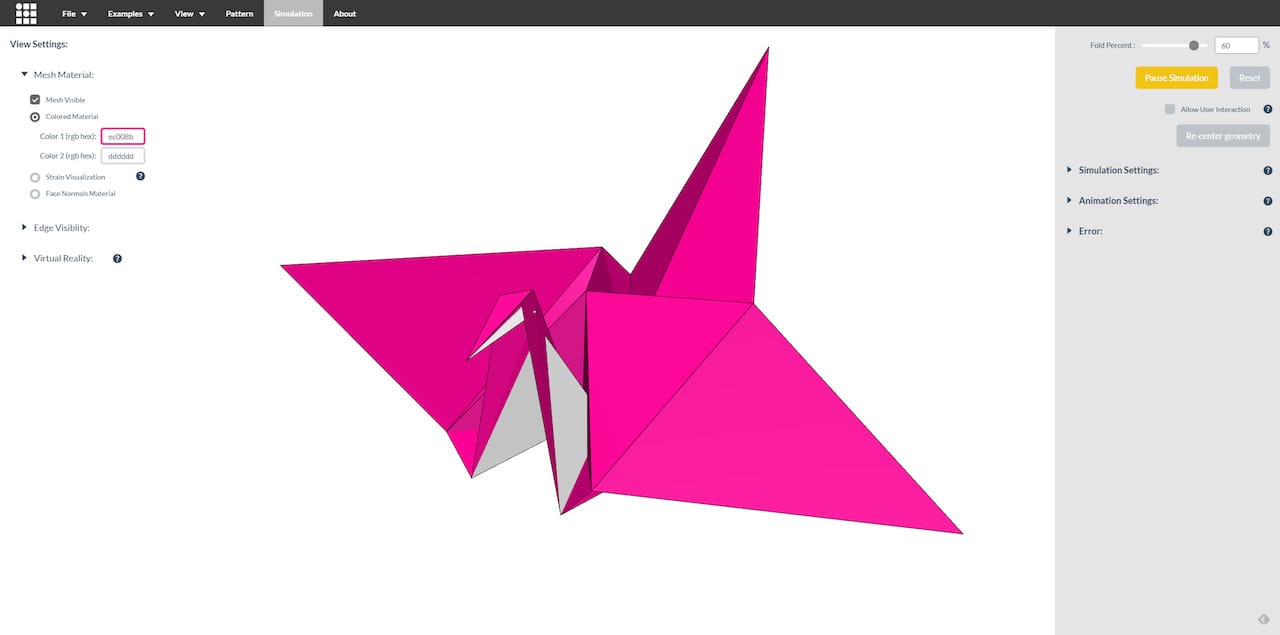1280x635 pixels.
Task: Click the help icon next to Error
Action: pos(1267,231)
